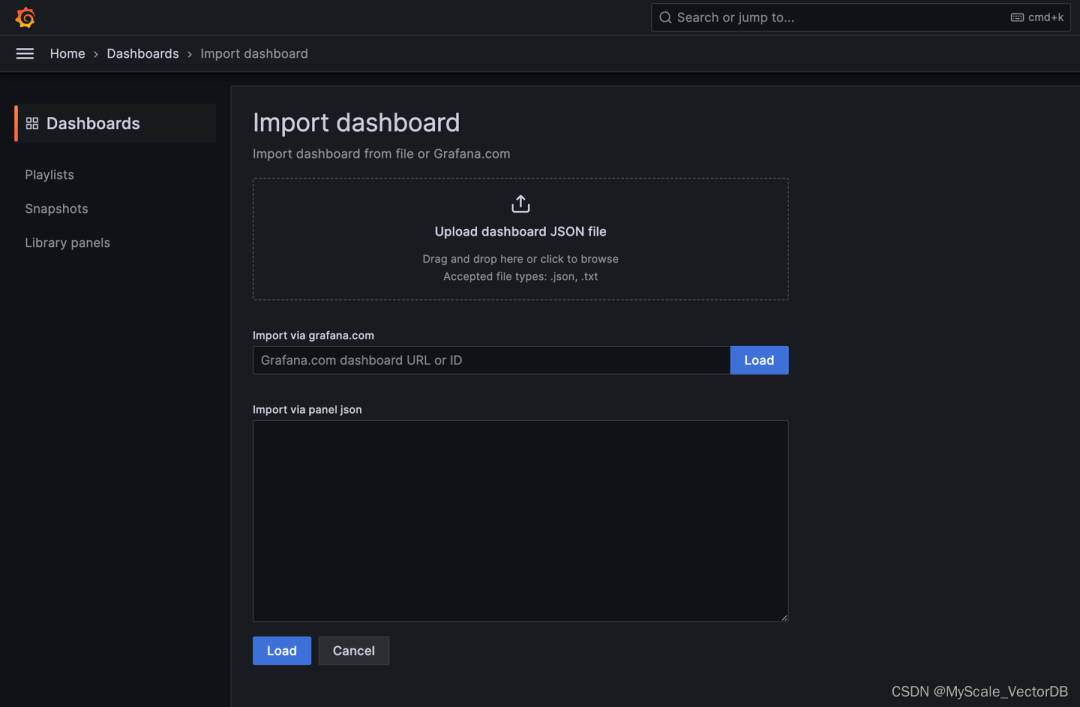This screenshot has height=707, width=1080.
Task: Open the hamburger navigation menu
Action: (x=25, y=54)
